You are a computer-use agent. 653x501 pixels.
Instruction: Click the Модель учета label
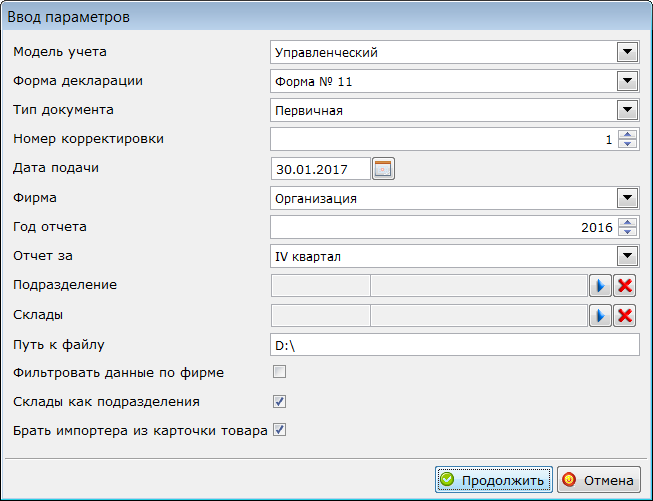(60, 52)
